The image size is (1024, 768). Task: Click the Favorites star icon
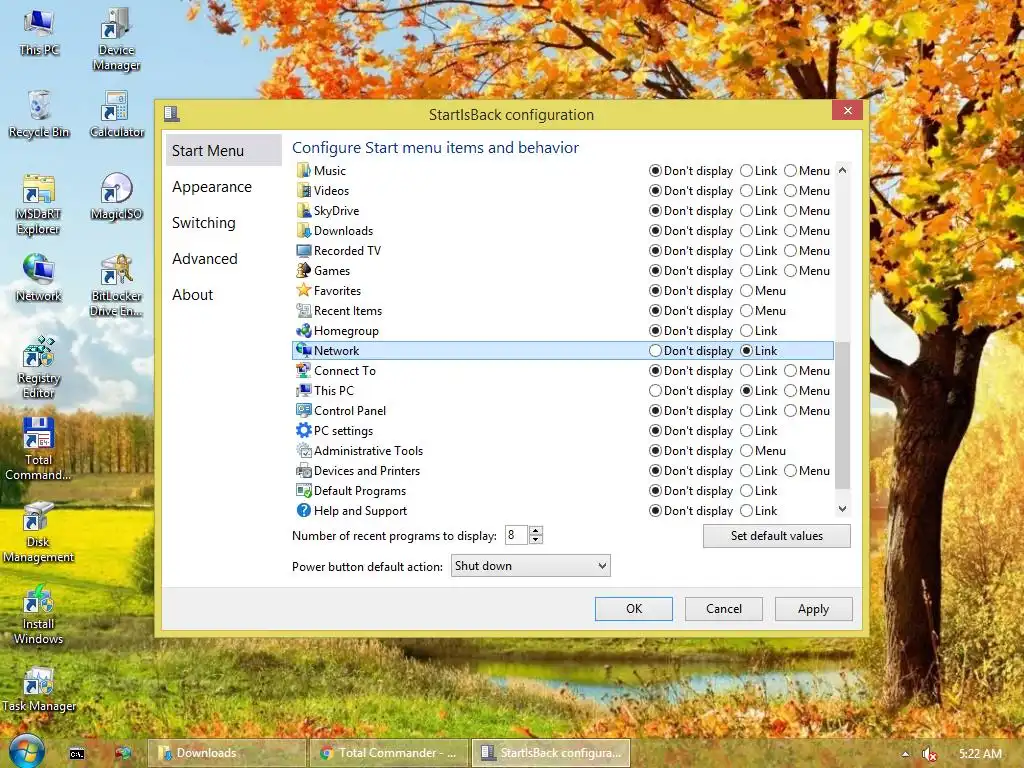[304, 291]
